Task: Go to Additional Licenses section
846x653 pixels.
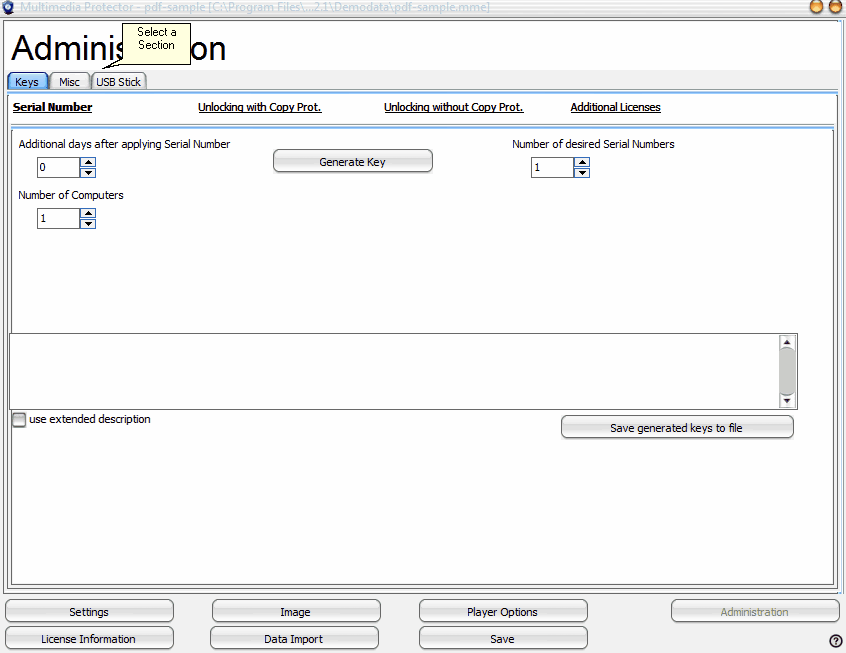Action: [615, 107]
